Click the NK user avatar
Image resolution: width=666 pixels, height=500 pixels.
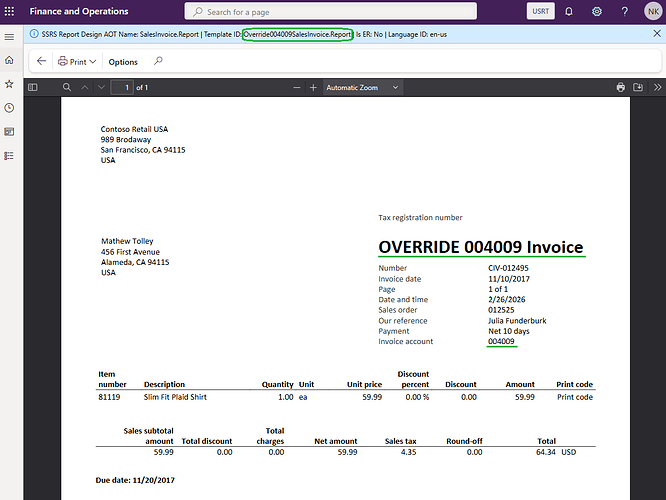(653, 11)
